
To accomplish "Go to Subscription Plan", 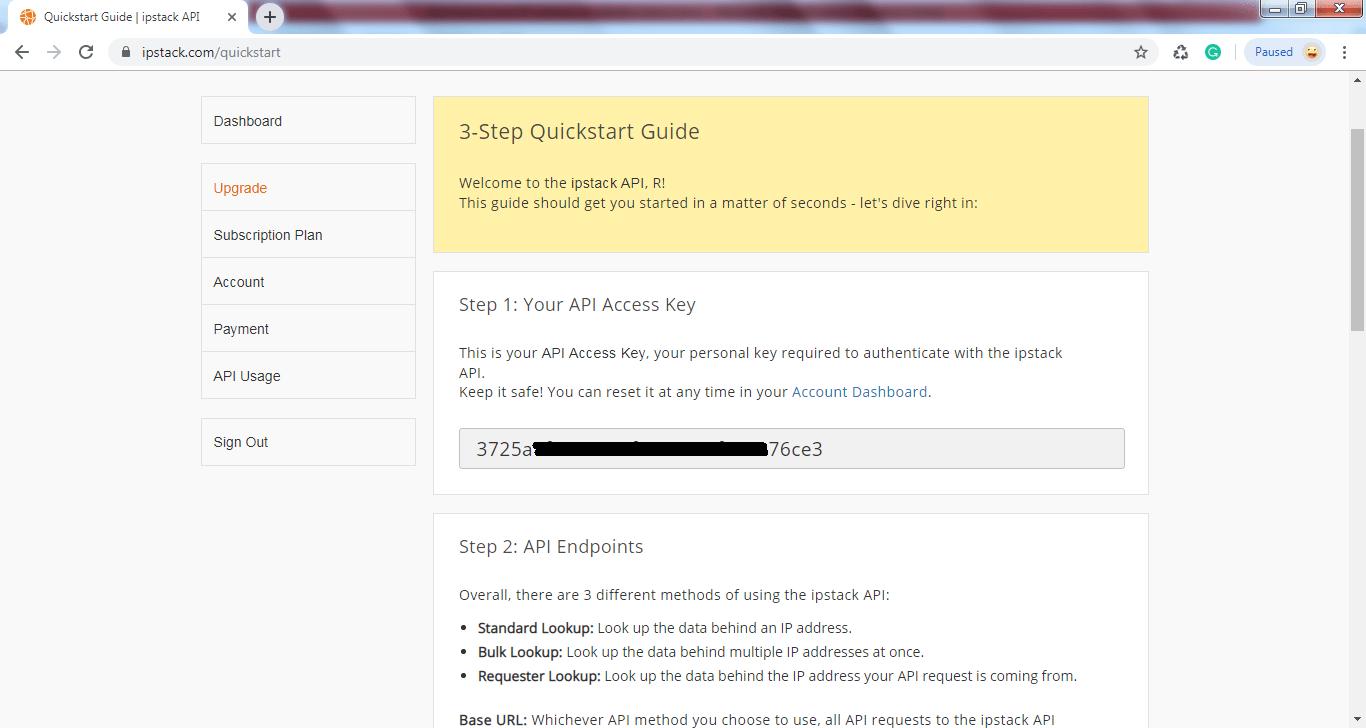I will coord(308,235).
